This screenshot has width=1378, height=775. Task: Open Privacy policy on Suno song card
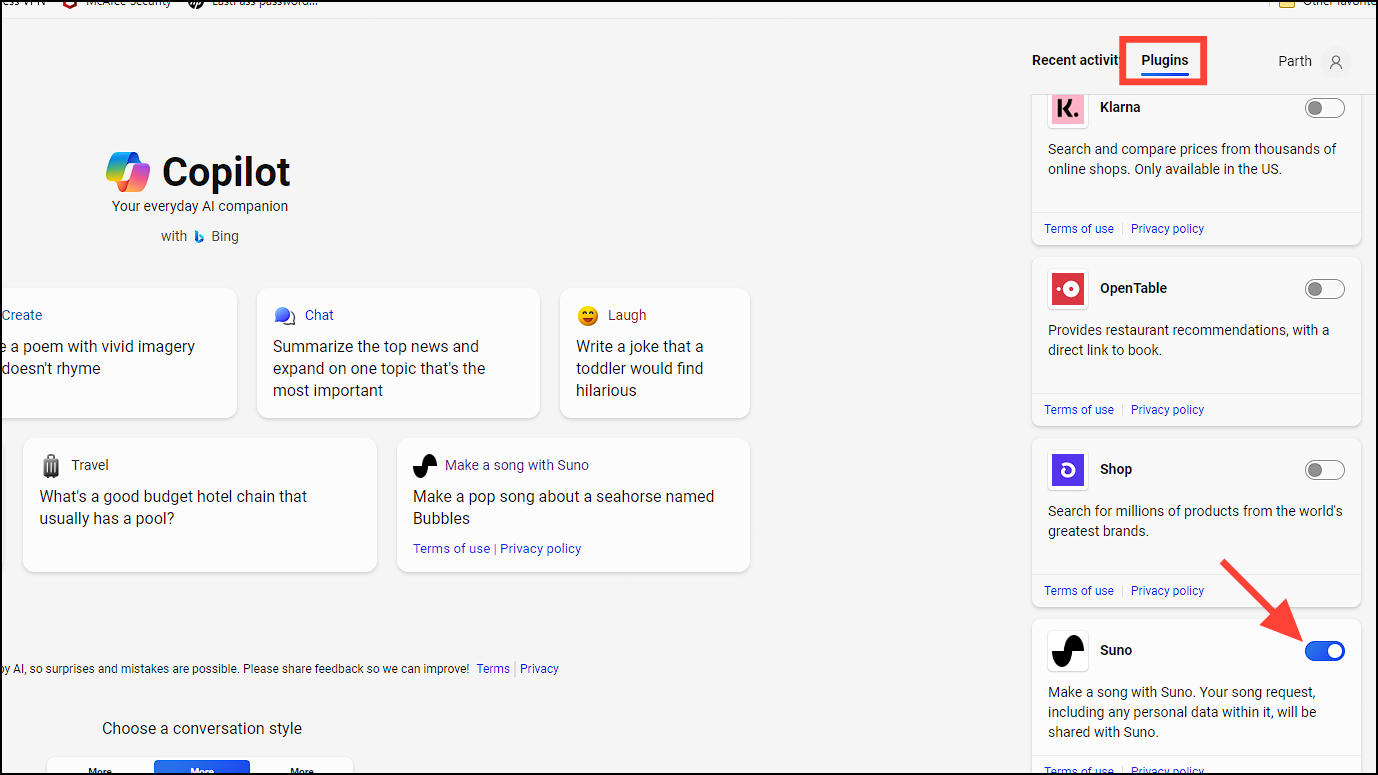[540, 549]
